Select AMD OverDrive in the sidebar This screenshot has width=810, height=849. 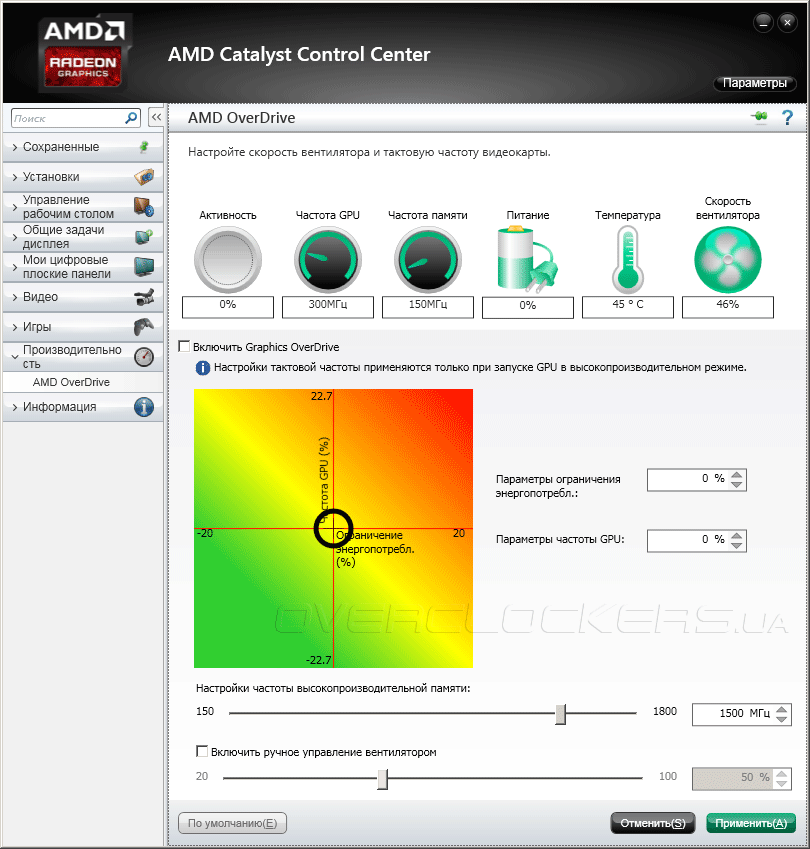tap(71, 382)
